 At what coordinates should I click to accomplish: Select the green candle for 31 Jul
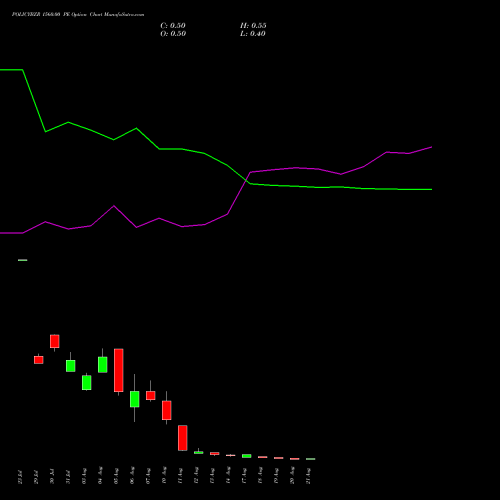pyautogui.click(x=71, y=366)
